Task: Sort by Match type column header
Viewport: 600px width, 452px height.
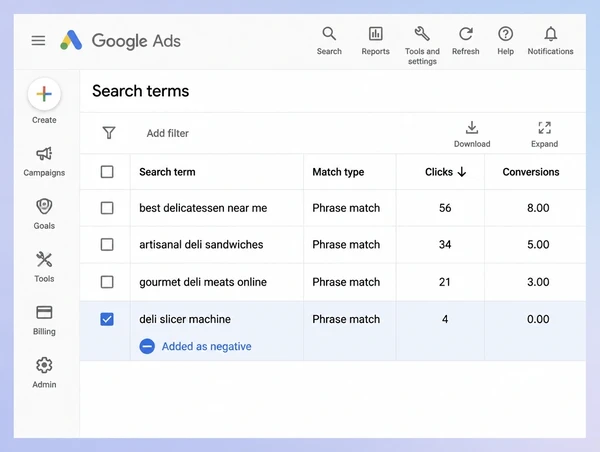Action: (x=338, y=172)
